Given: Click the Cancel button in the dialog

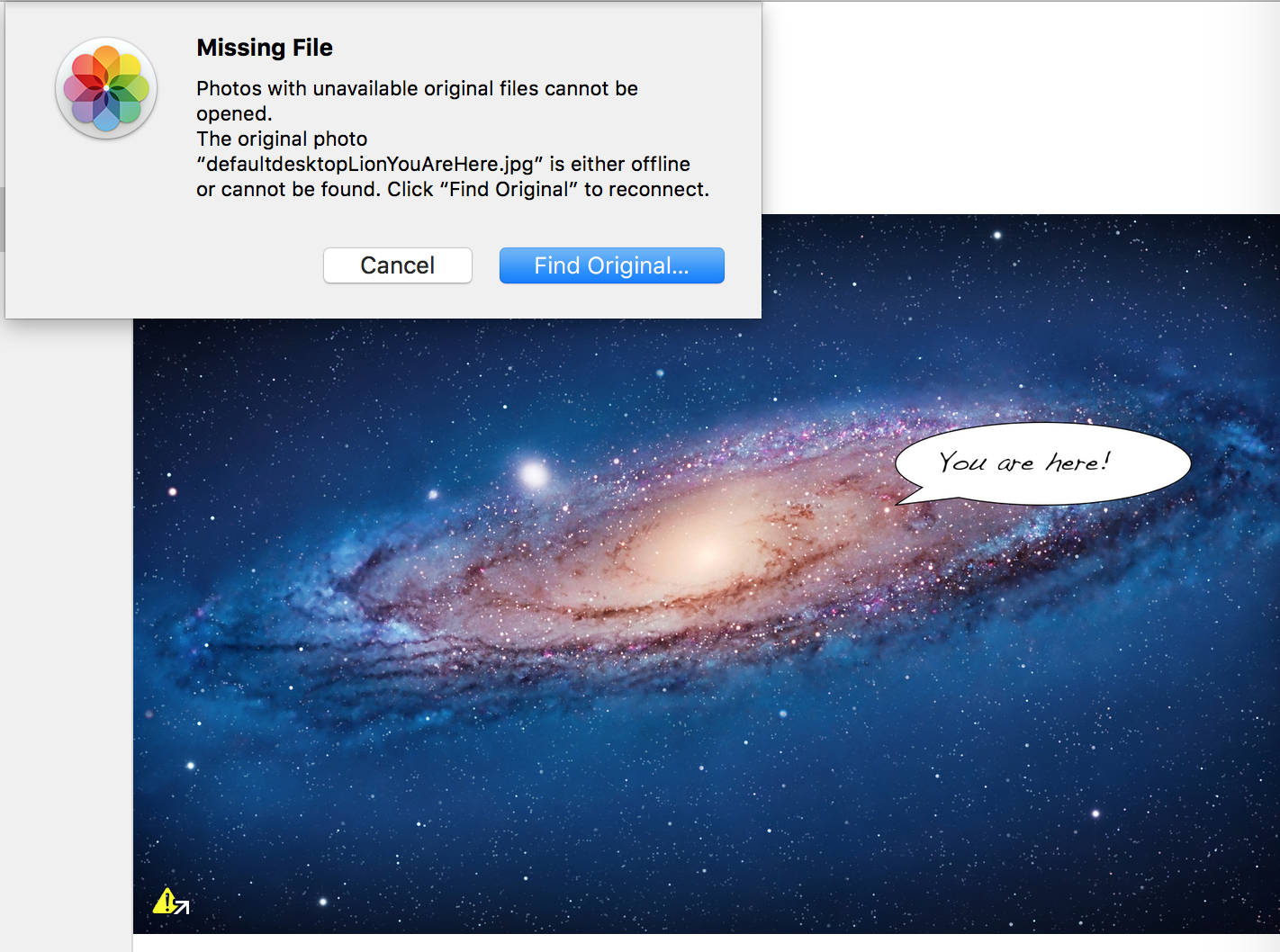Looking at the screenshot, I should coord(398,265).
